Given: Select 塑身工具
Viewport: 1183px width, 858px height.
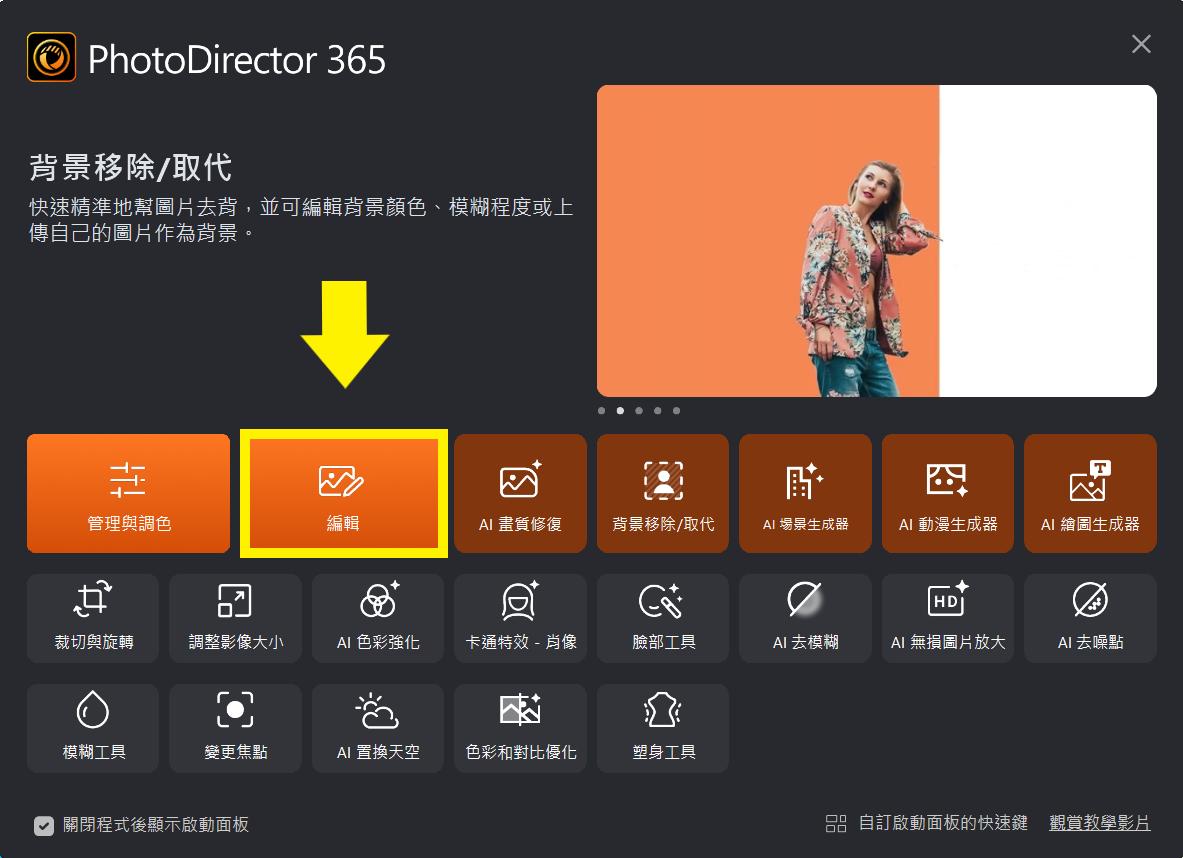Looking at the screenshot, I should pyautogui.click(x=662, y=728).
